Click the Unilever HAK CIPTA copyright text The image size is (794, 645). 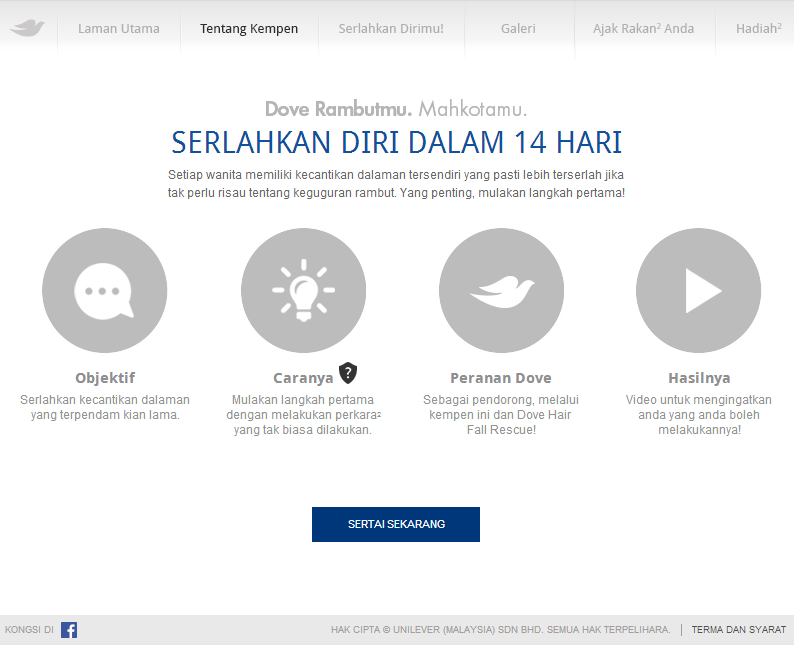click(500, 630)
